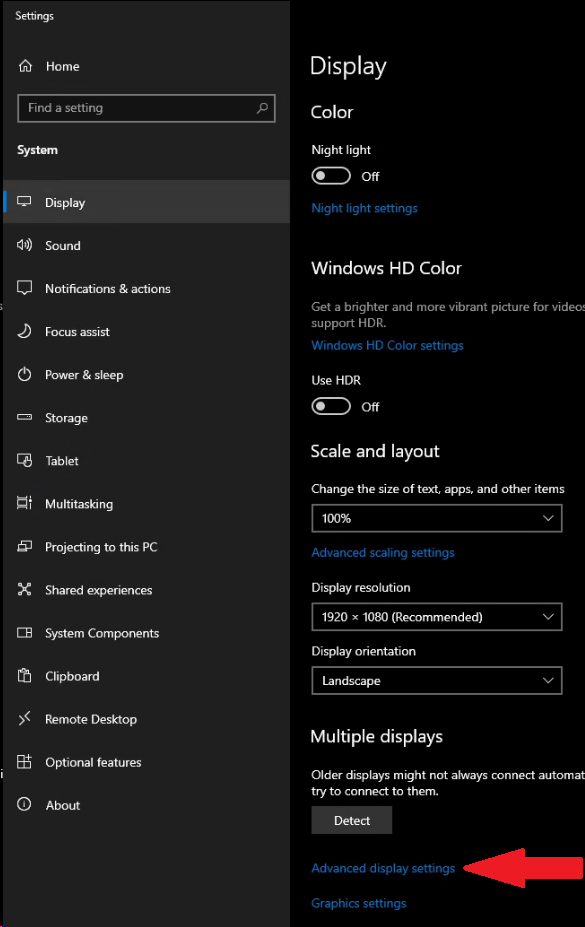Click the Notifications & actions icon
The width and height of the screenshot is (585, 927).
pyautogui.click(x=24, y=288)
